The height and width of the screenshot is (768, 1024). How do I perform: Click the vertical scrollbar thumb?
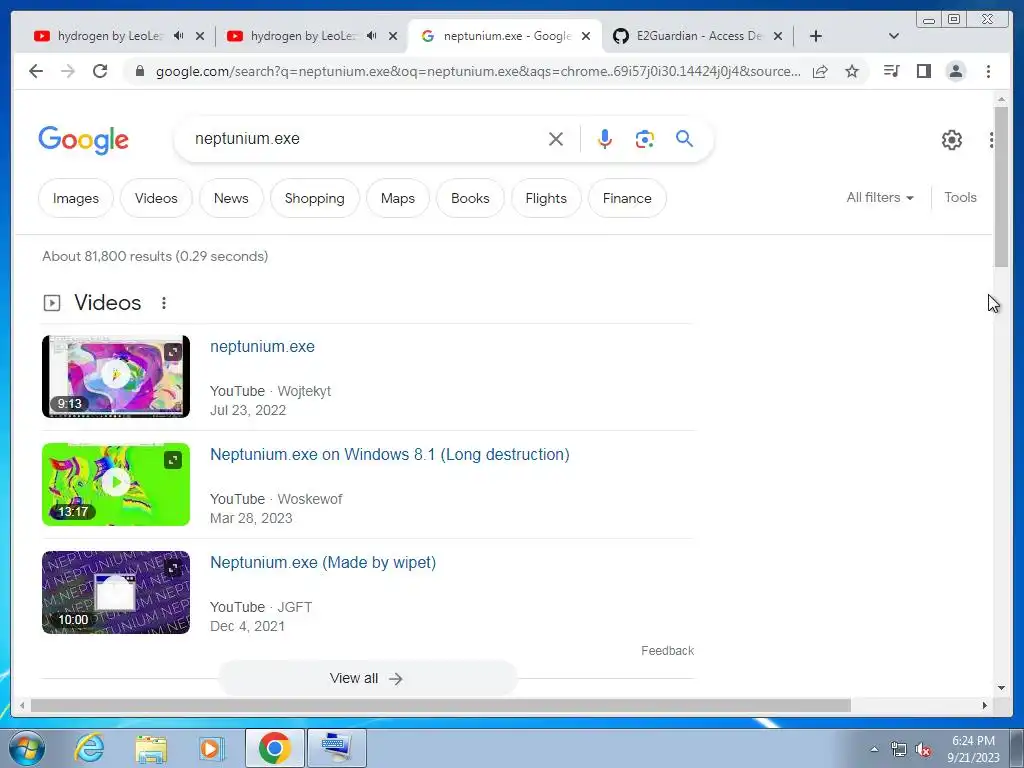1001,186
